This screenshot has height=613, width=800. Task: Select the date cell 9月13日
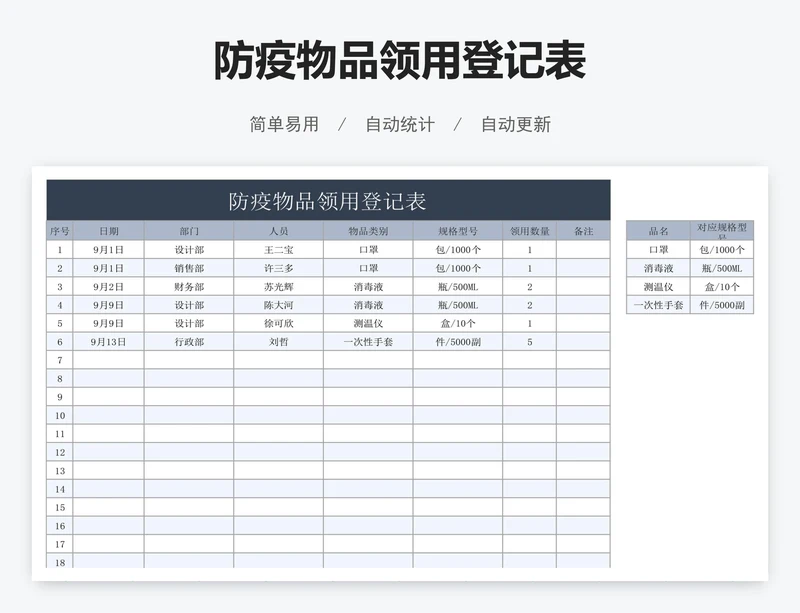tap(108, 342)
